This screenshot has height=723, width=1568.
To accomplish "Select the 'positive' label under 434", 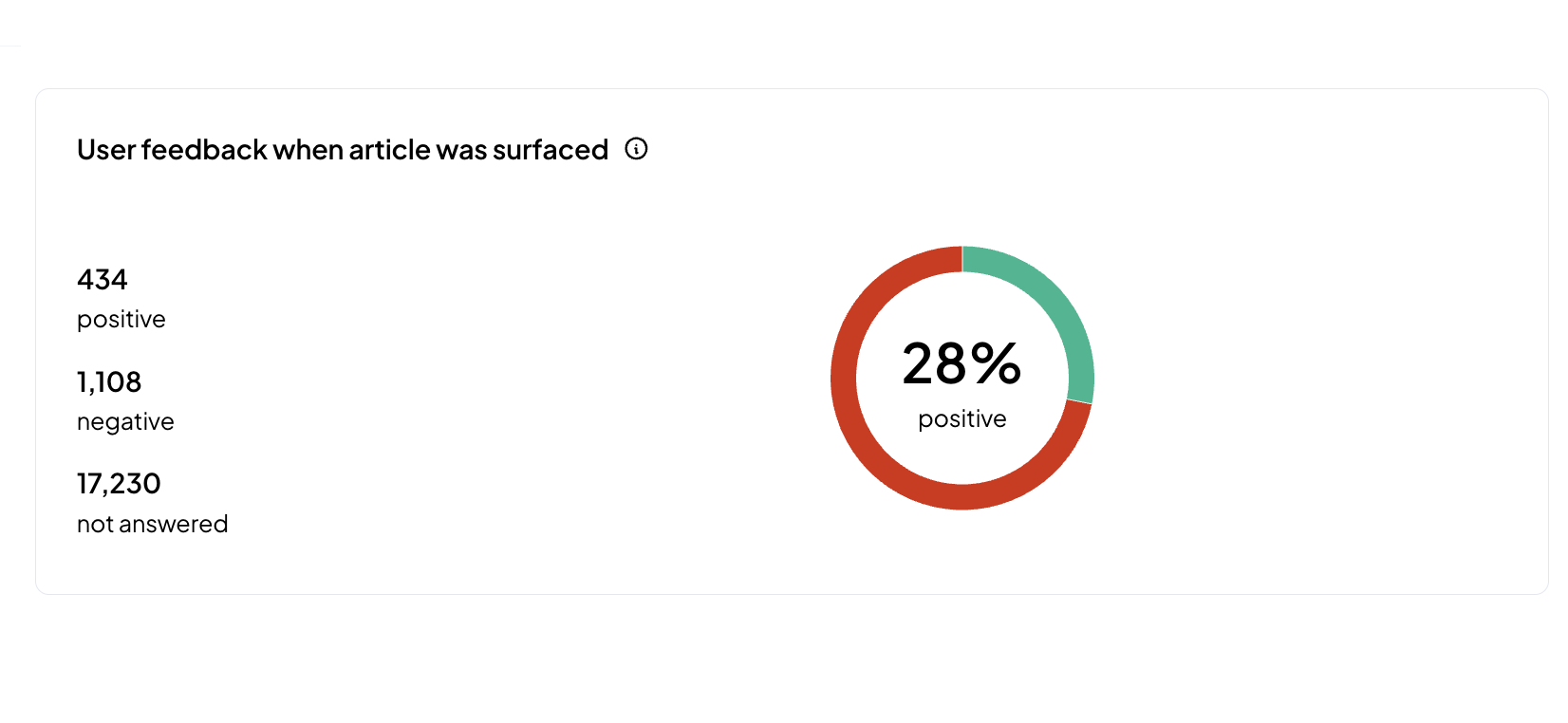I will pyautogui.click(x=121, y=320).
